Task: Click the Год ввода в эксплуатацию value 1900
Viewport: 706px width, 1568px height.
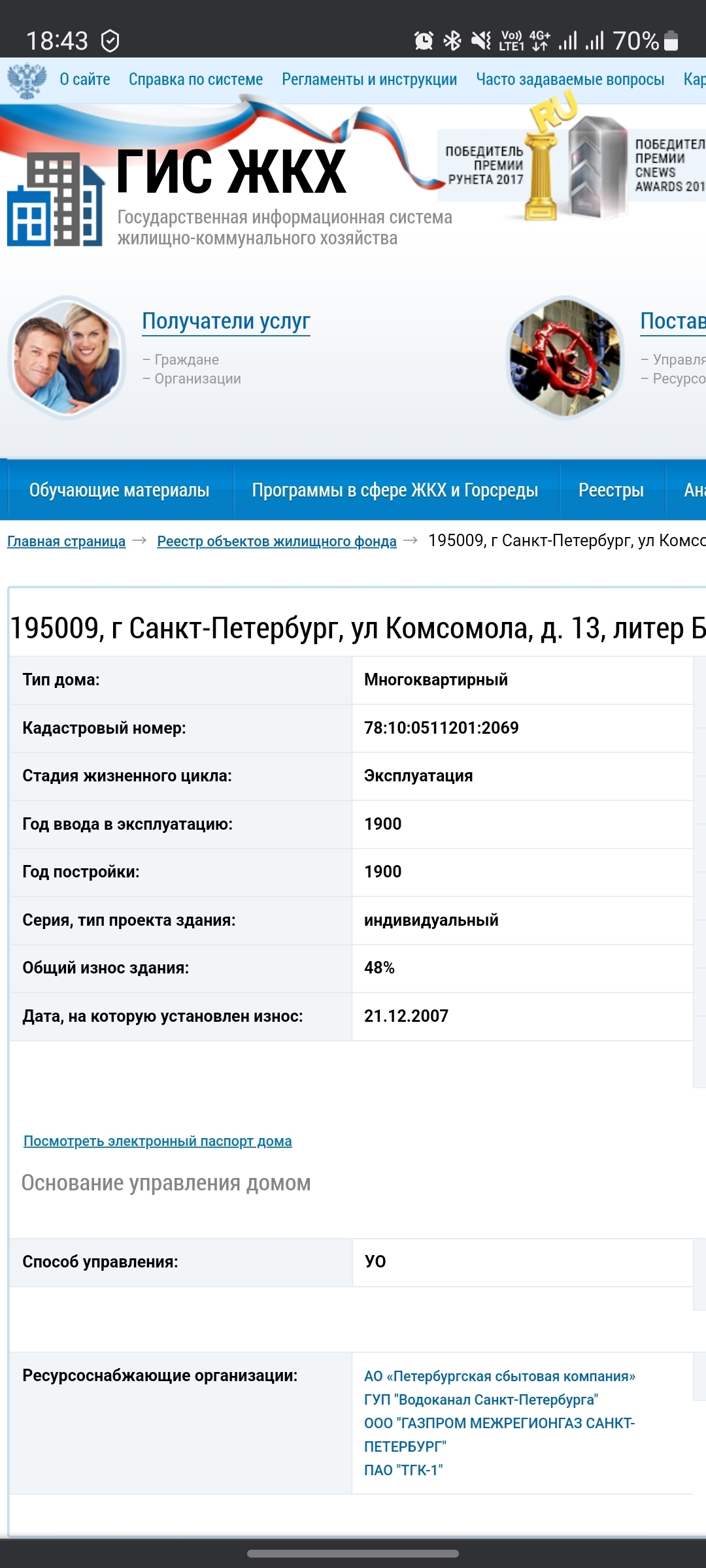Action: (x=383, y=824)
